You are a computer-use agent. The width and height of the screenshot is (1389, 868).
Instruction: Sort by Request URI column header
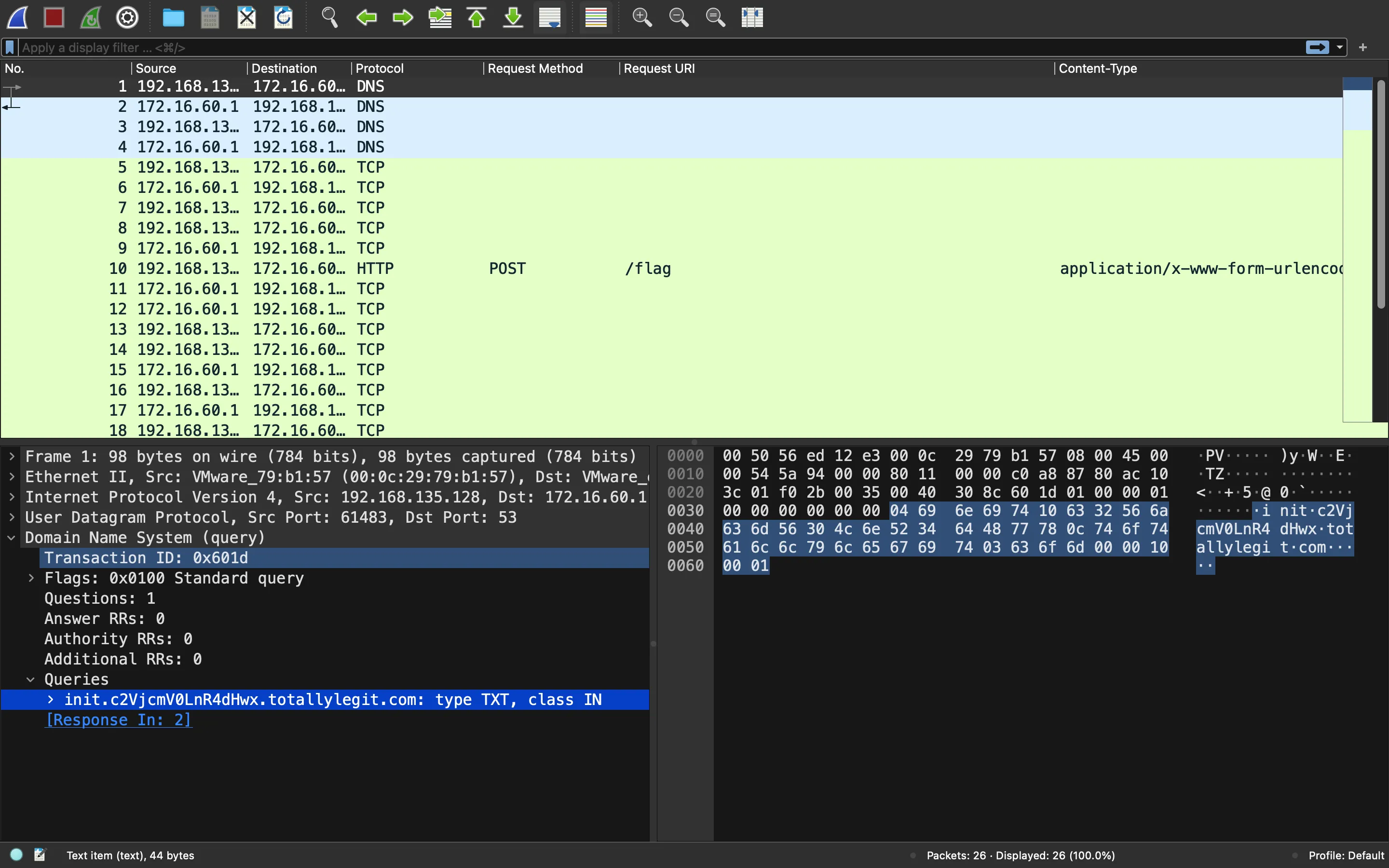836,68
